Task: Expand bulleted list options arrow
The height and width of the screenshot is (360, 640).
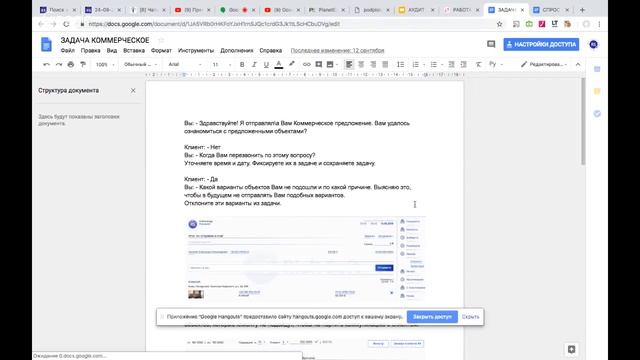Action: pos(442,64)
